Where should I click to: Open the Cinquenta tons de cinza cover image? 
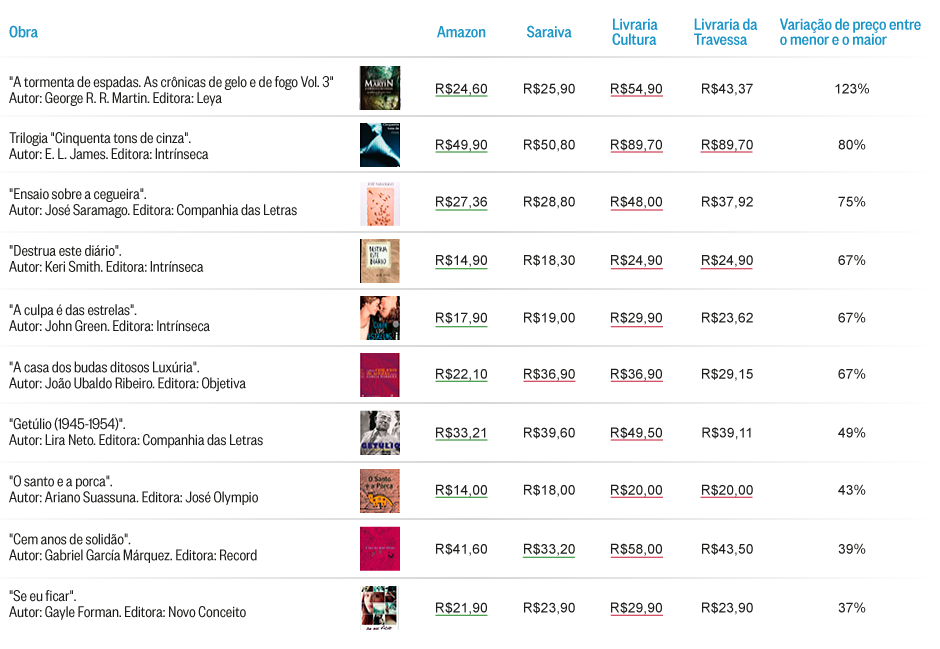tap(379, 145)
